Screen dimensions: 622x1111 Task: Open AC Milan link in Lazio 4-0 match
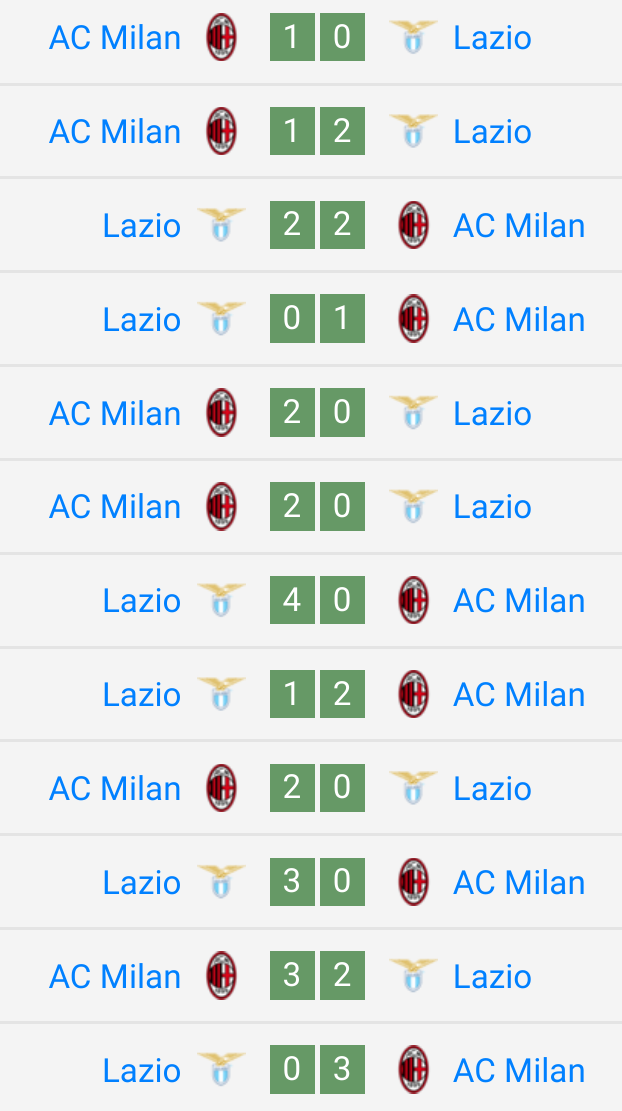click(519, 601)
